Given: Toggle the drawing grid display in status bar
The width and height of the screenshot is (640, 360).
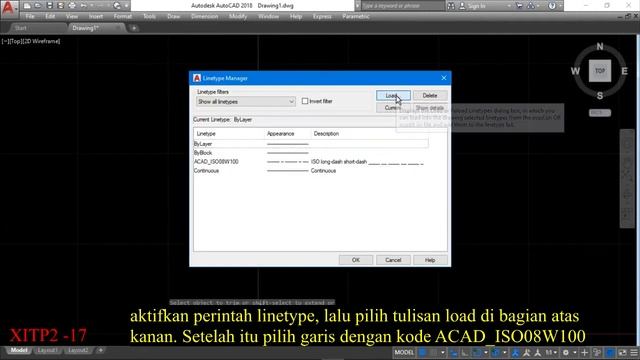Looking at the screenshot, I should click(x=423, y=352).
